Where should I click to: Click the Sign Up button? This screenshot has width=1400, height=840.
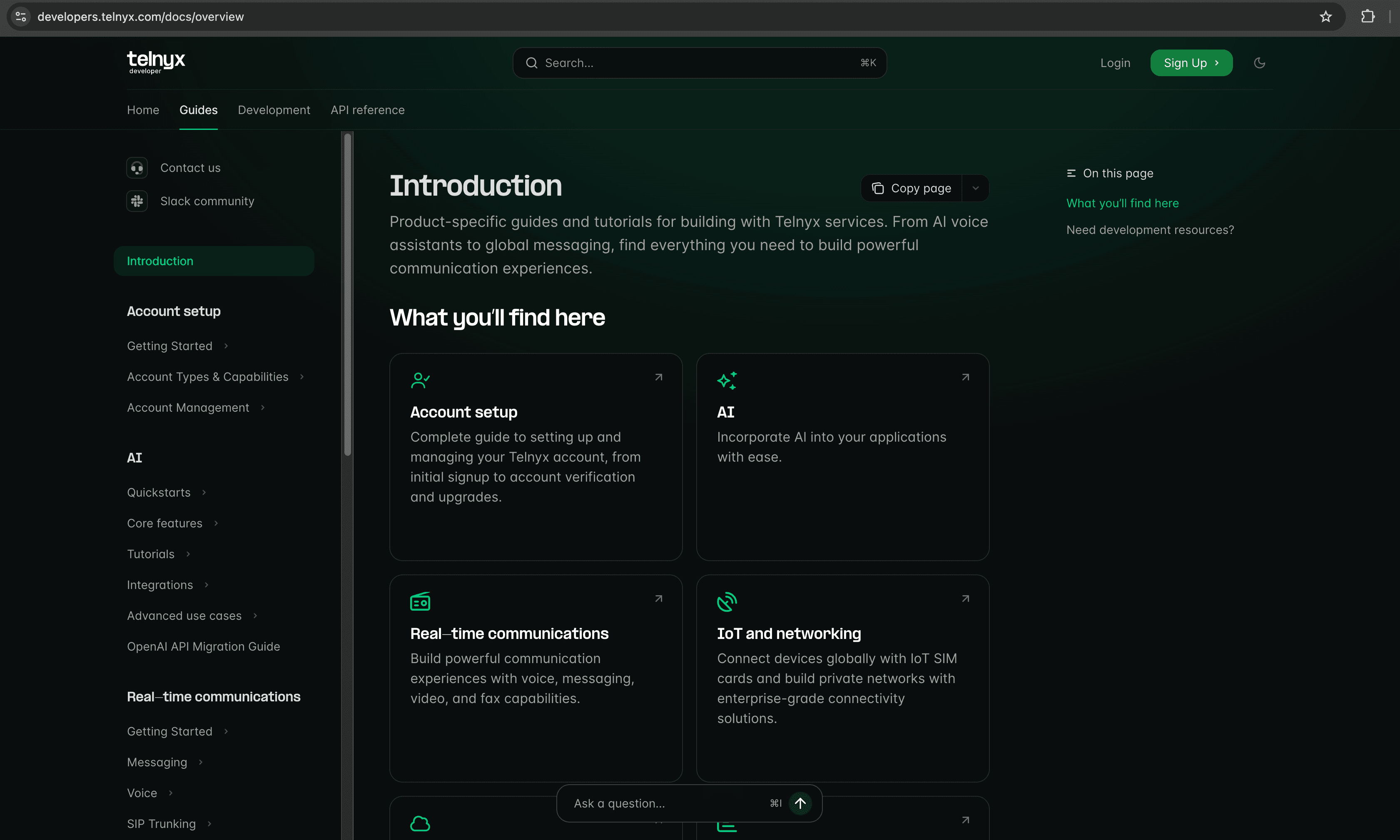point(1191,63)
